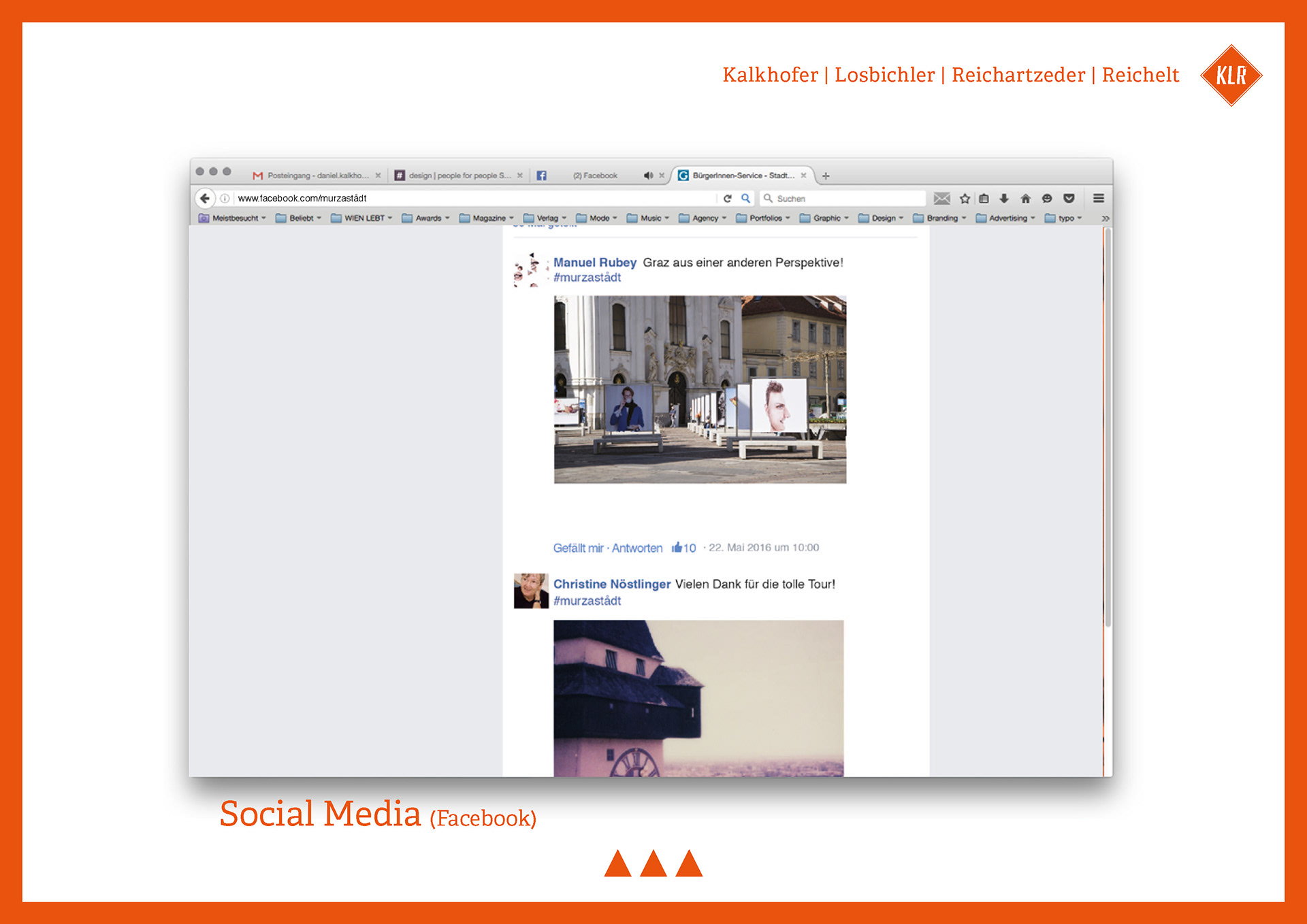1307x924 pixels.
Task: Open the chat smiley bubble icon
Action: [x=1047, y=198]
